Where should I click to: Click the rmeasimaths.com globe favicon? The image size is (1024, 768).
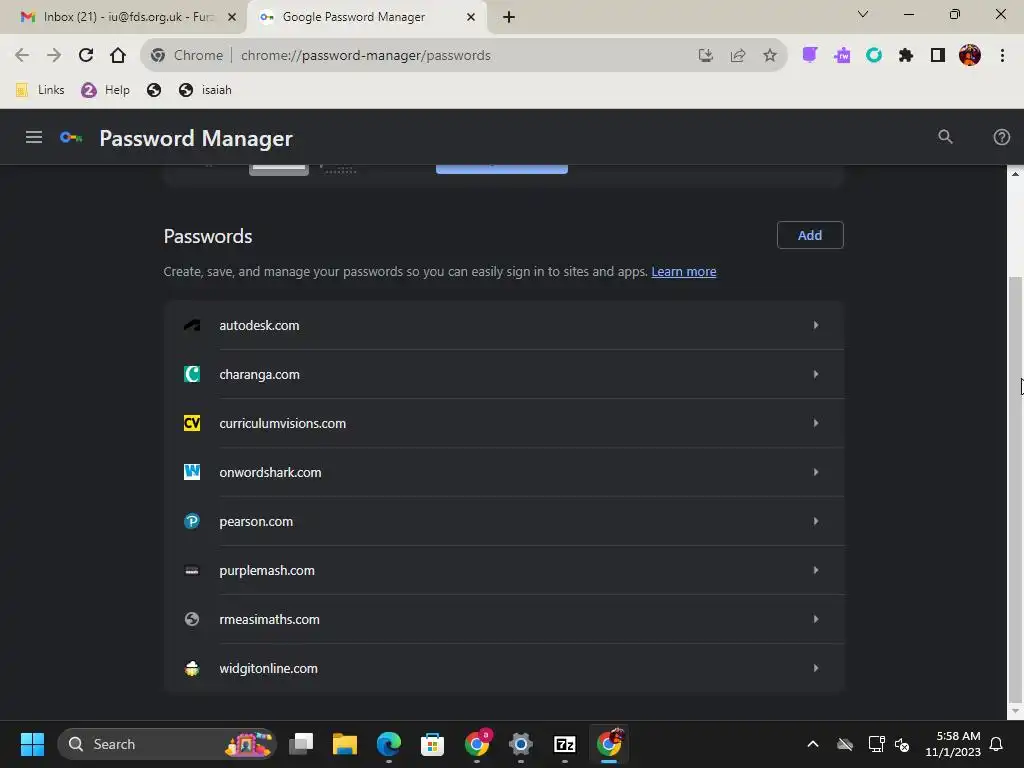click(x=192, y=619)
